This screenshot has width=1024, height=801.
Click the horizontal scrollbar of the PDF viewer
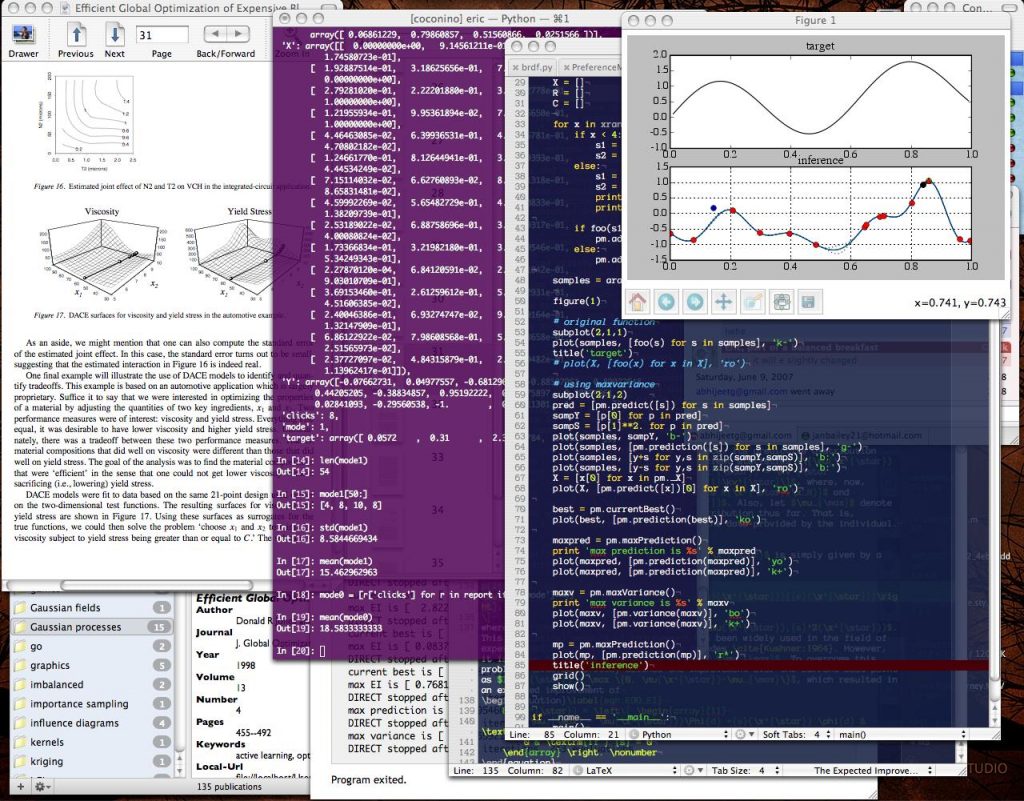(157, 585)
